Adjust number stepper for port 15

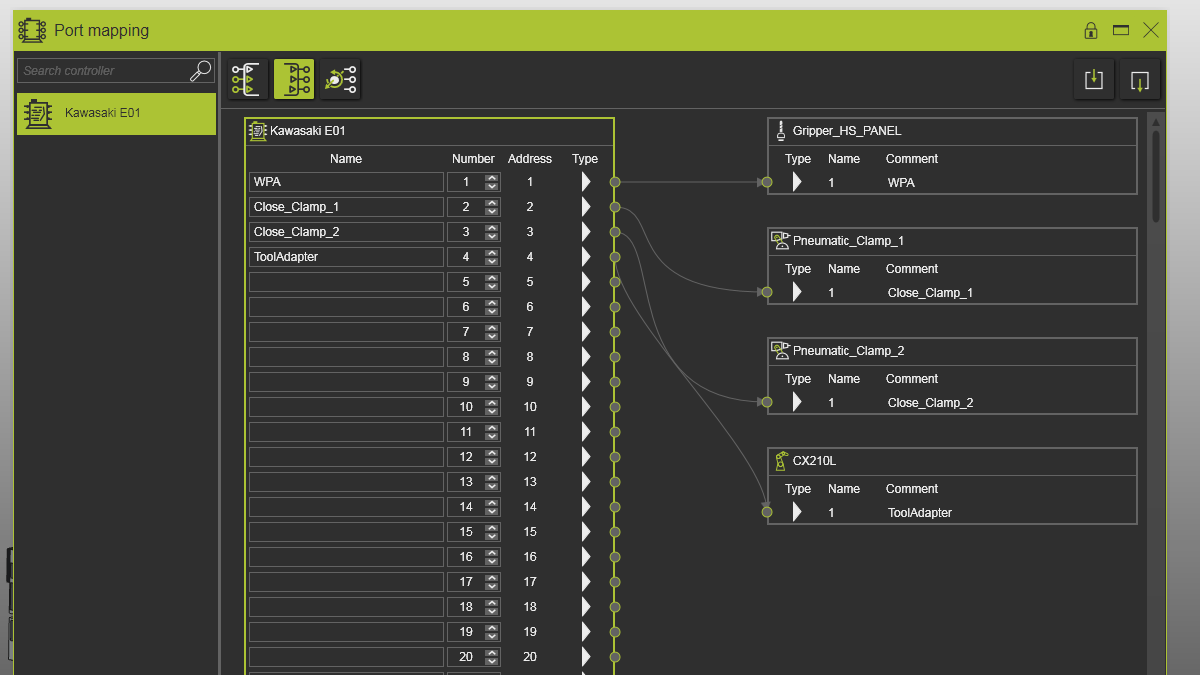pos(491,532)
